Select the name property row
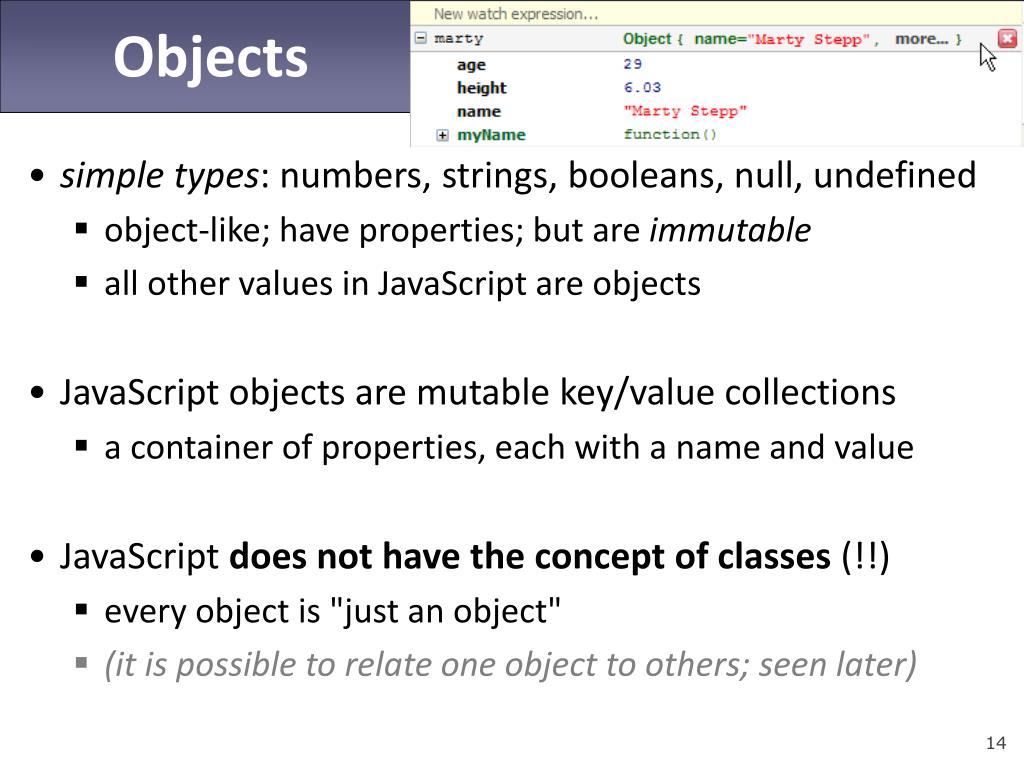 [x=715, y=111]
